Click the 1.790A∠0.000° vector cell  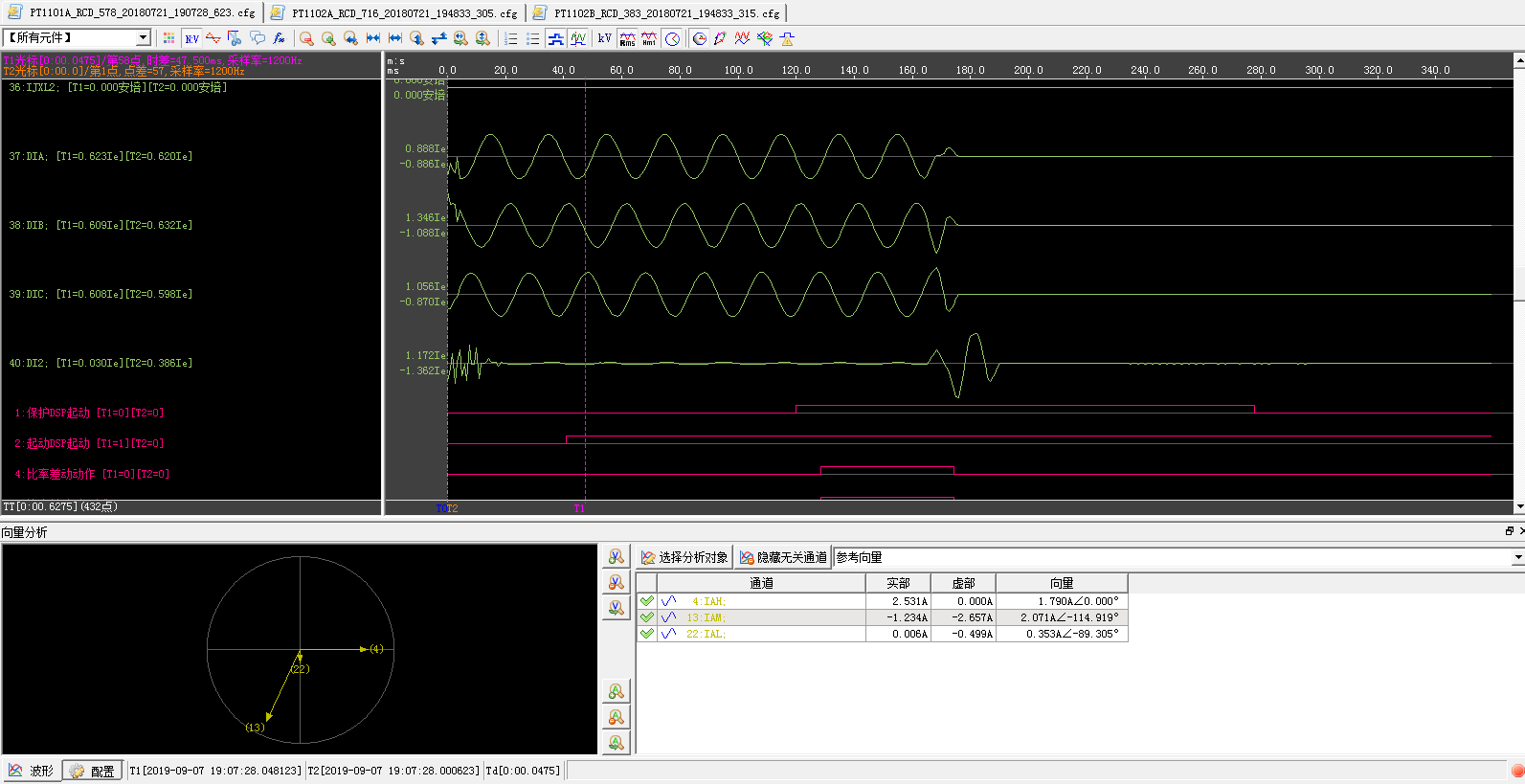coord(1062,601)
